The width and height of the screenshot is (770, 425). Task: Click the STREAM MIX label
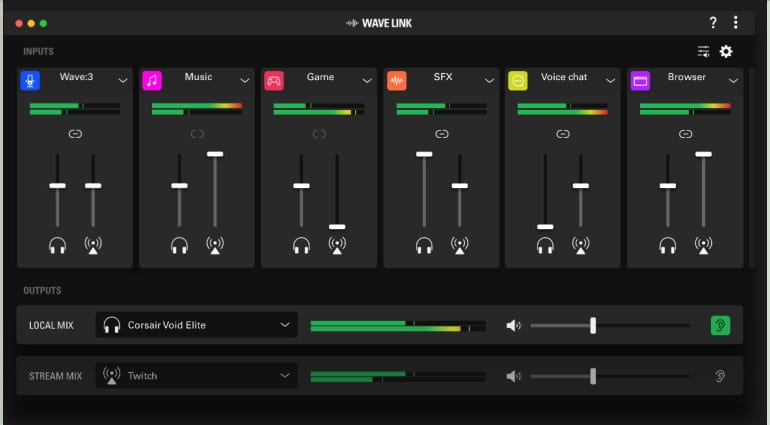[55, 376]
